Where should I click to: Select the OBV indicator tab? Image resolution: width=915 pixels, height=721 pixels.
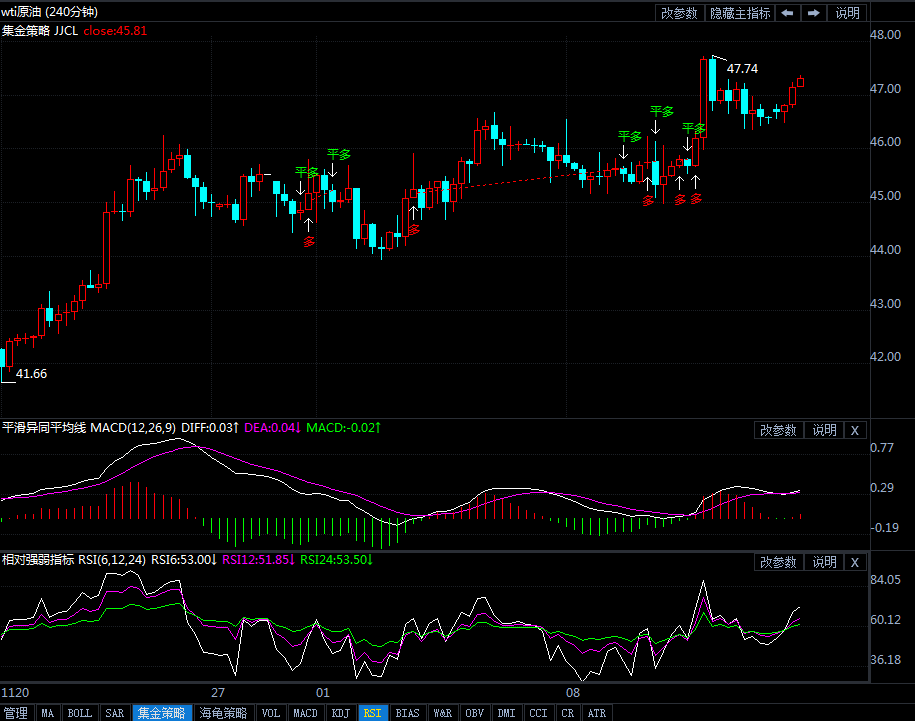[474, 713]
